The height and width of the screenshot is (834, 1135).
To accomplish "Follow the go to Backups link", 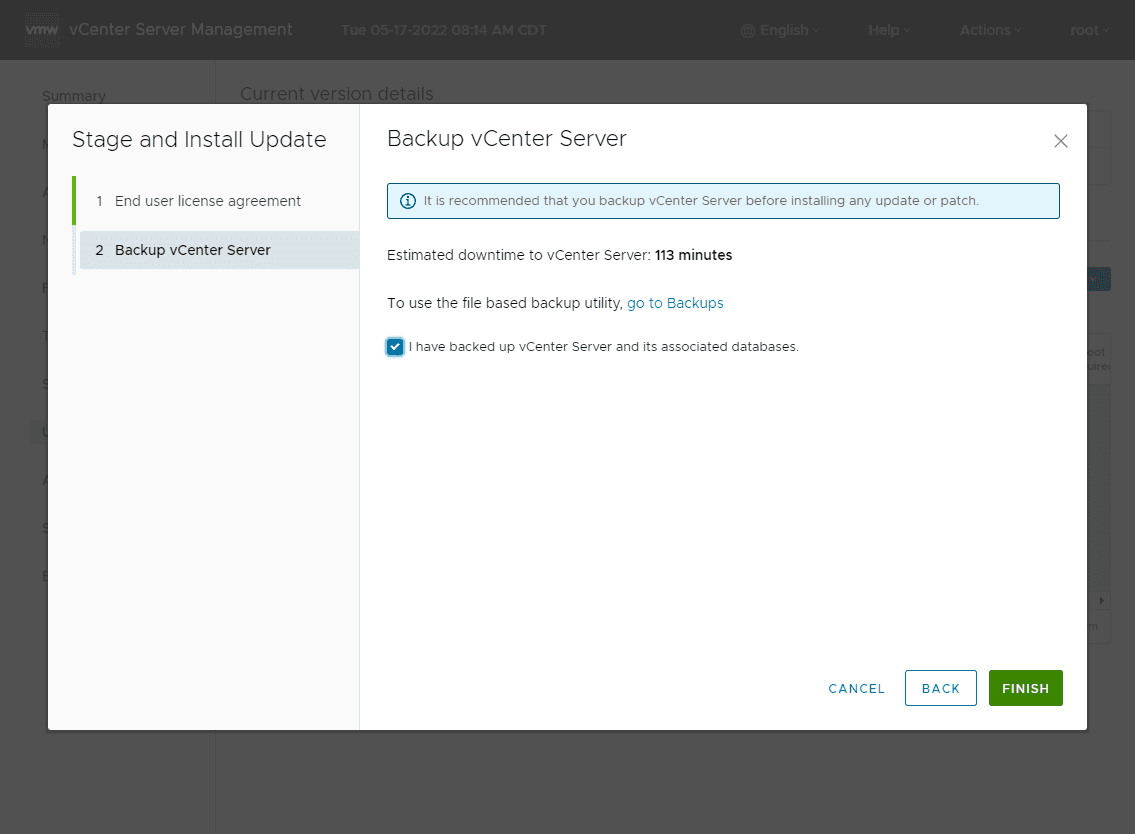I will pos(675,303).
